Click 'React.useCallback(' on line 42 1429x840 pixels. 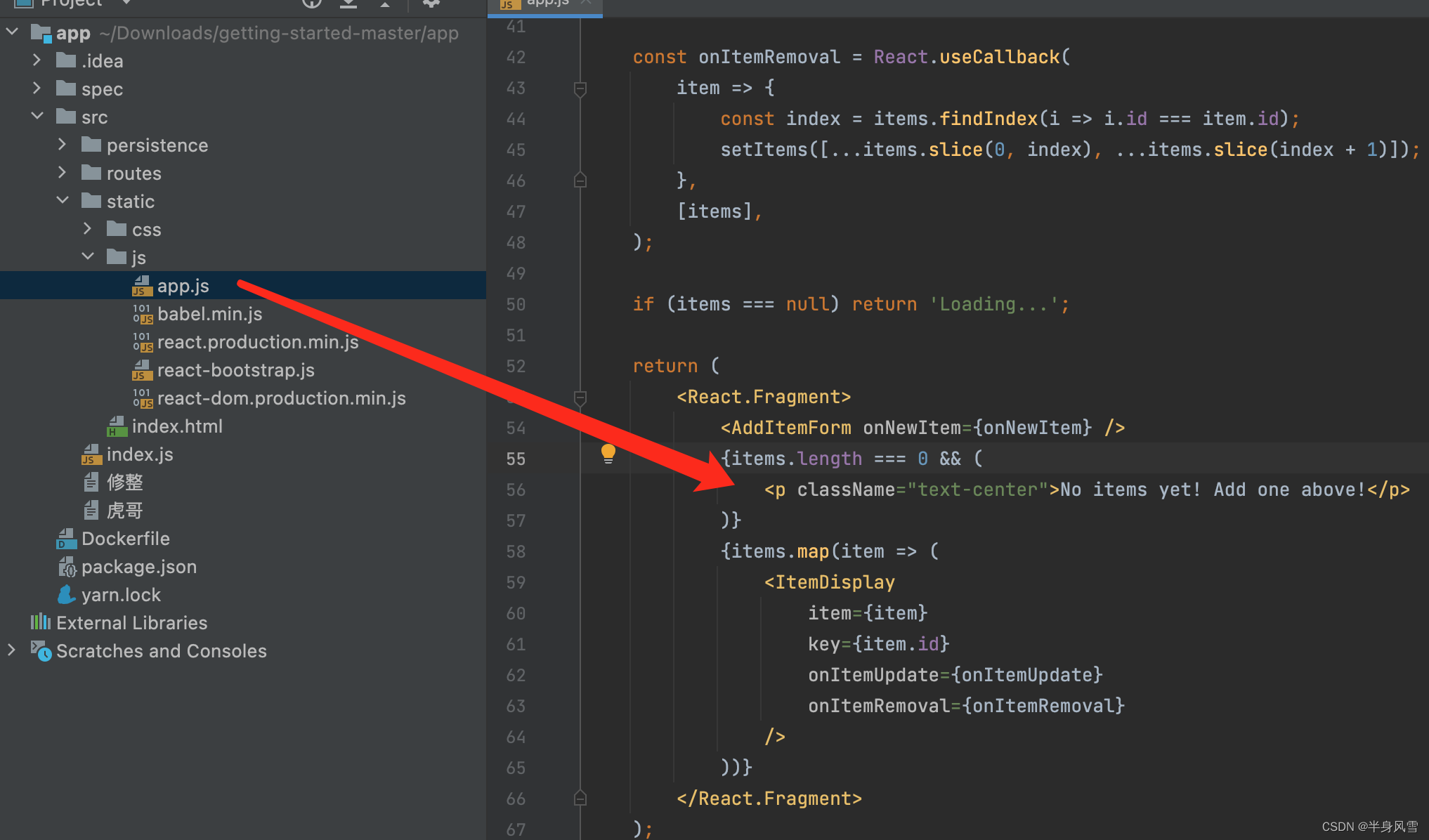tap(972, 57)
